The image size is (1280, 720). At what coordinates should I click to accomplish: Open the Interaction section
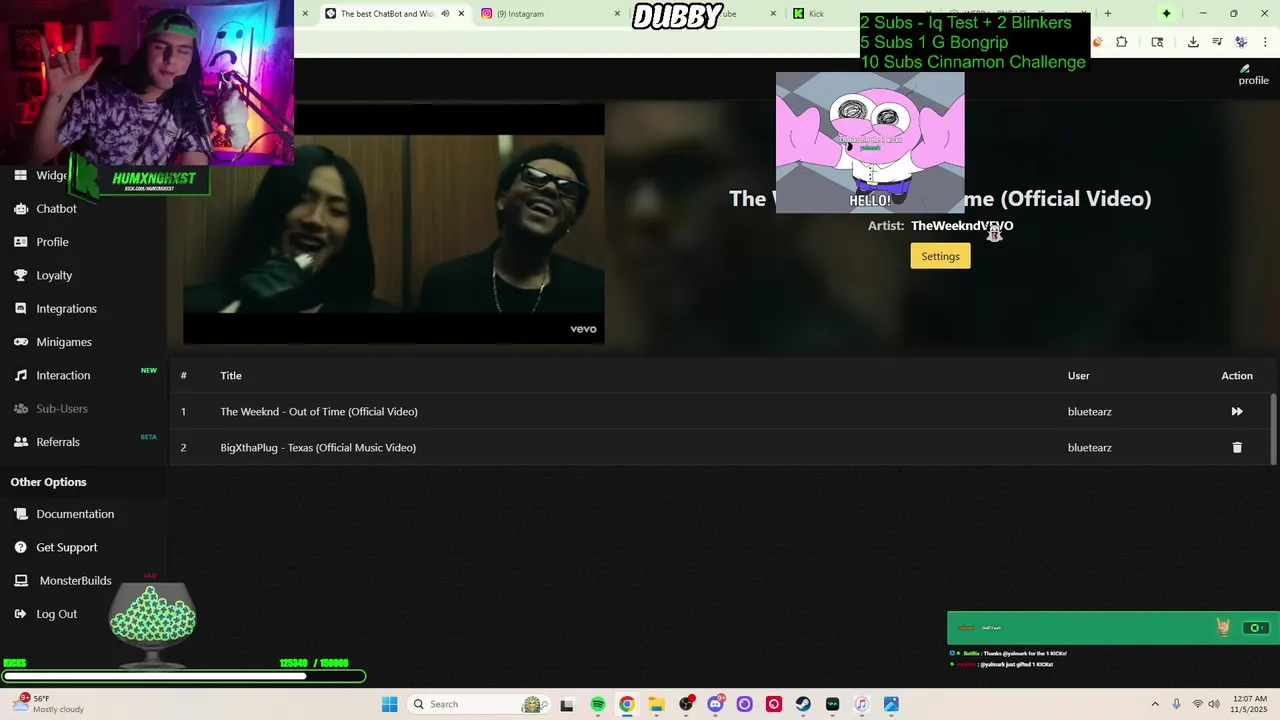[63, 375]
